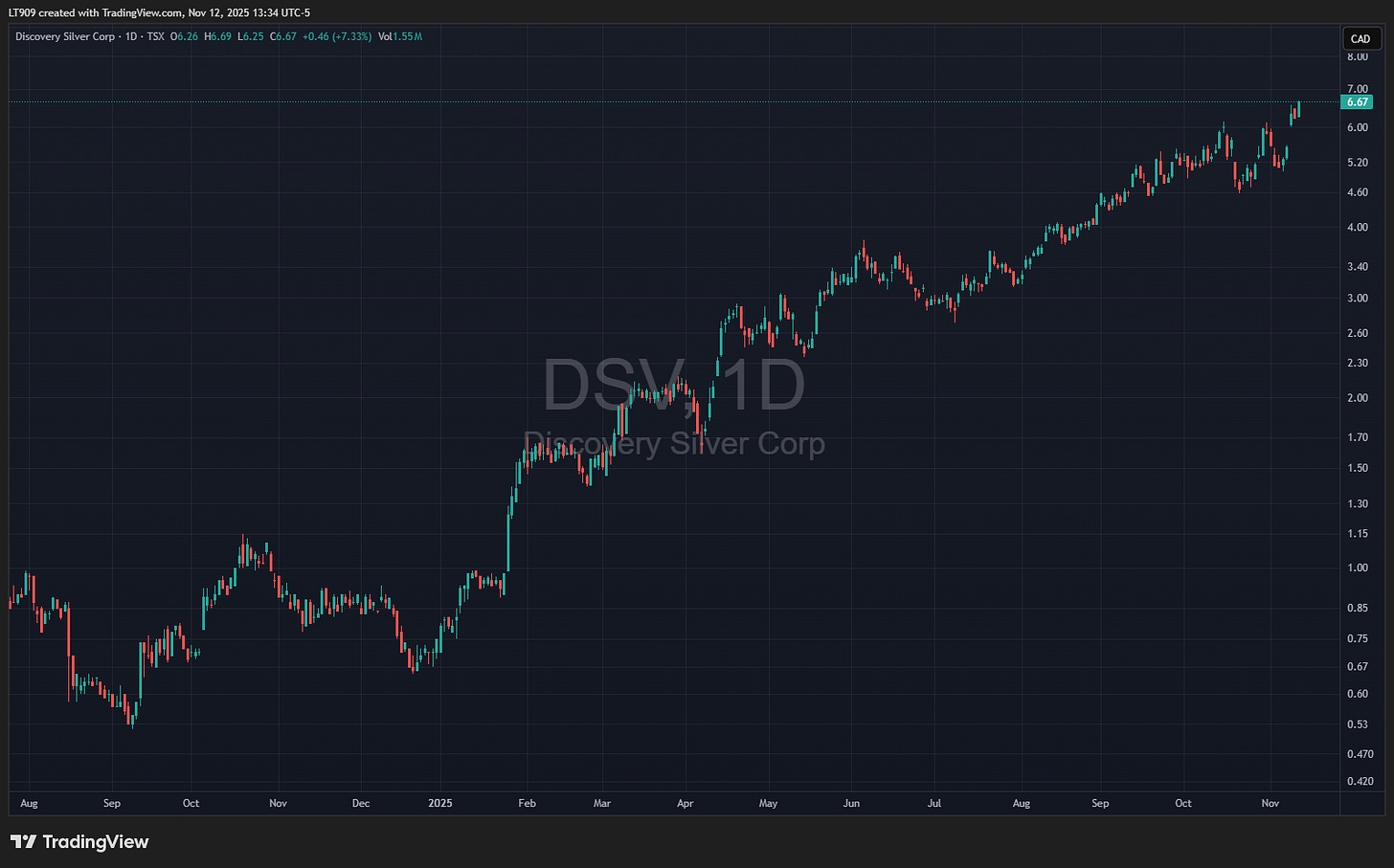1394x868 pixels.
Task: Click the 1D interval label in the legend
Action: [x=131, y=36]
